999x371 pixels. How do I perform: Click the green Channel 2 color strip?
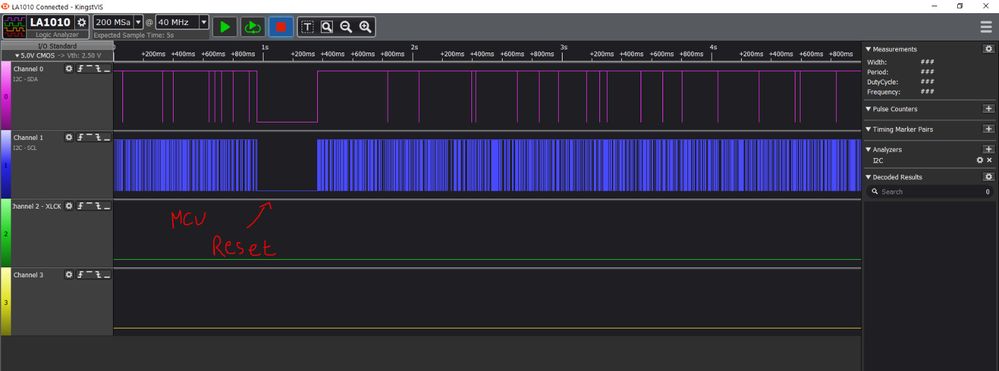[x=6, y=233]
